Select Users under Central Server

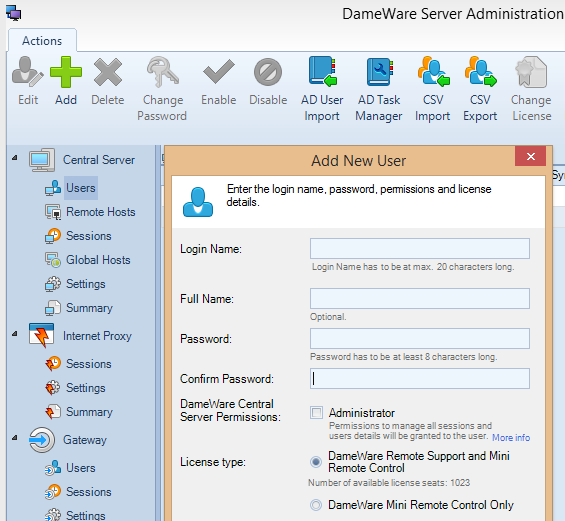[81, 188]
